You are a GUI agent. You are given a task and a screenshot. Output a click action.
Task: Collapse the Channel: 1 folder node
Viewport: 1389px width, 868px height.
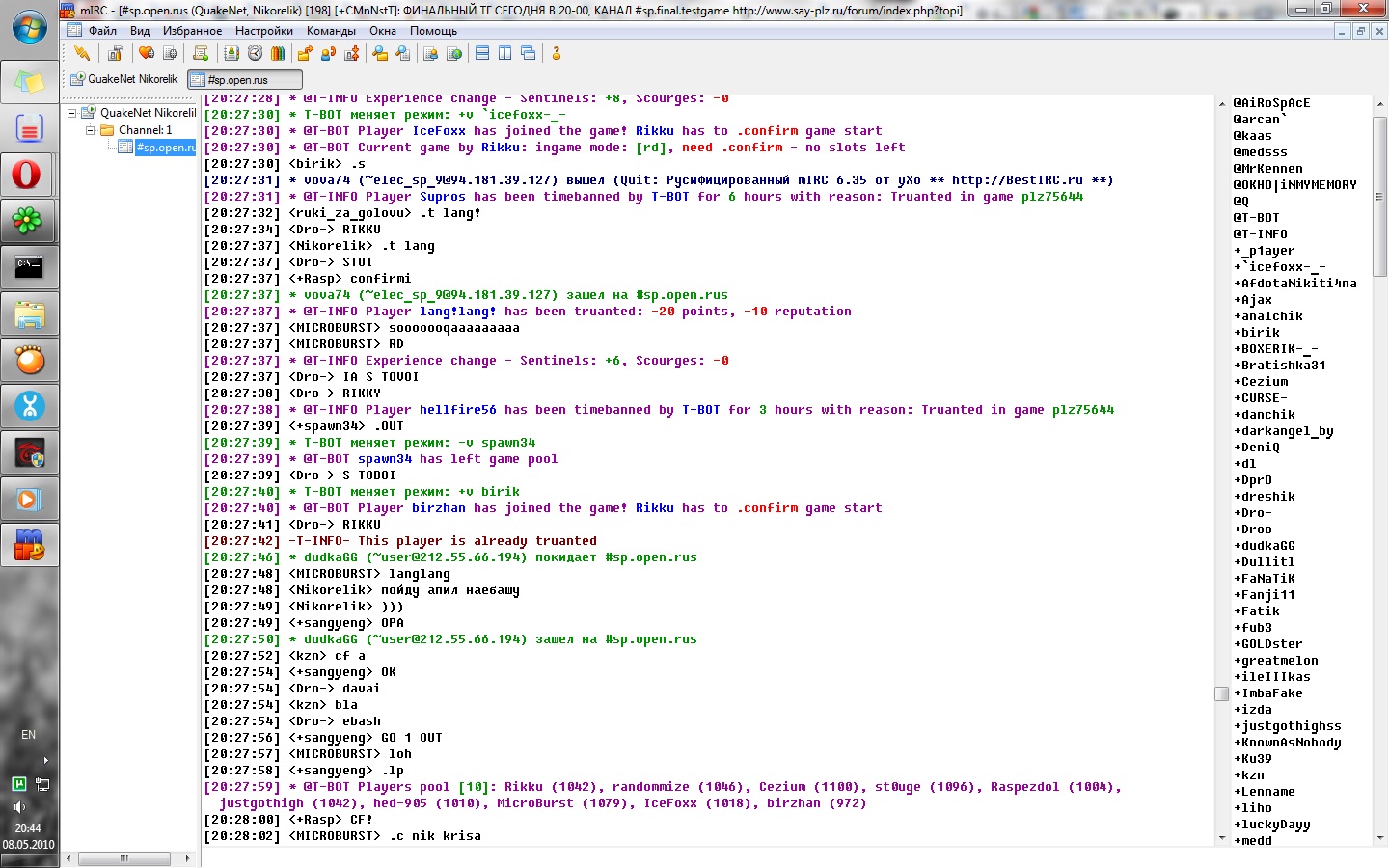91,130
